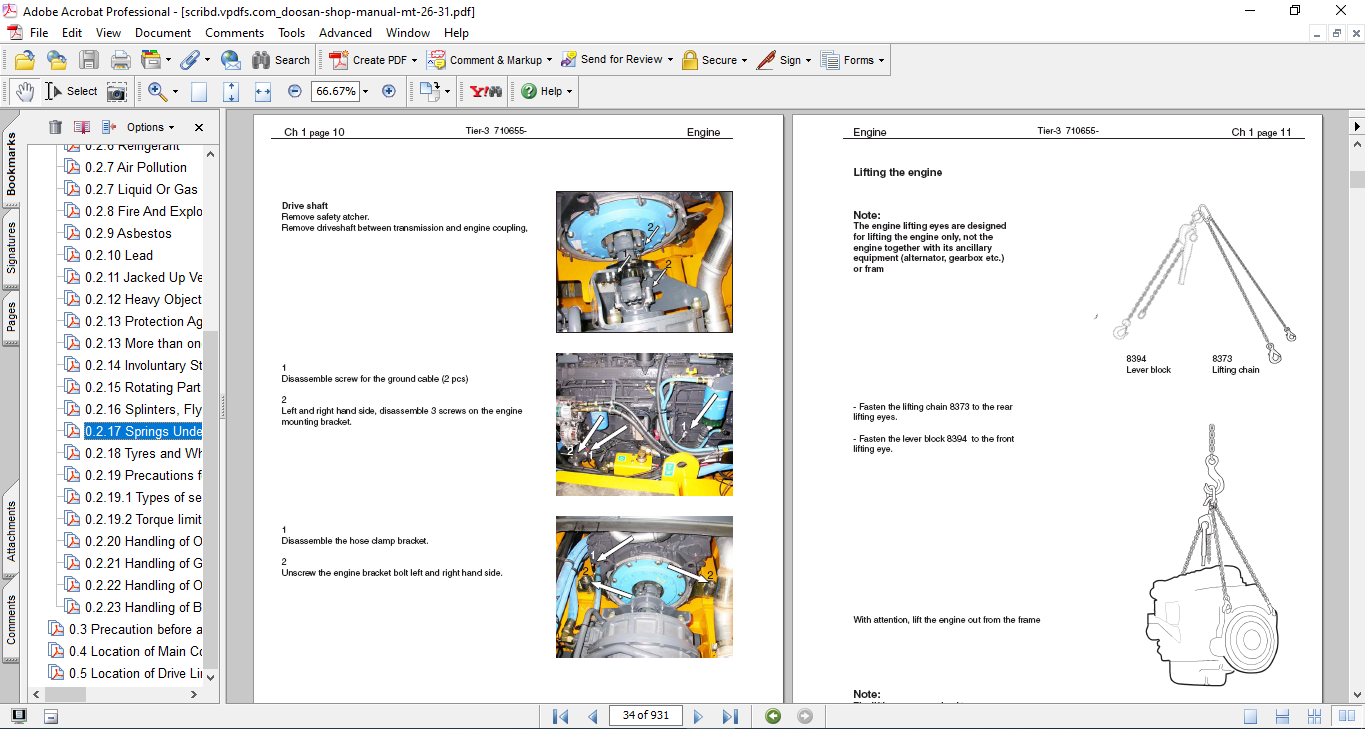Open the zoom percentage dropdown arrow
The width and height of the screenshot is (1365, 729).
click(x=365, y=92)
